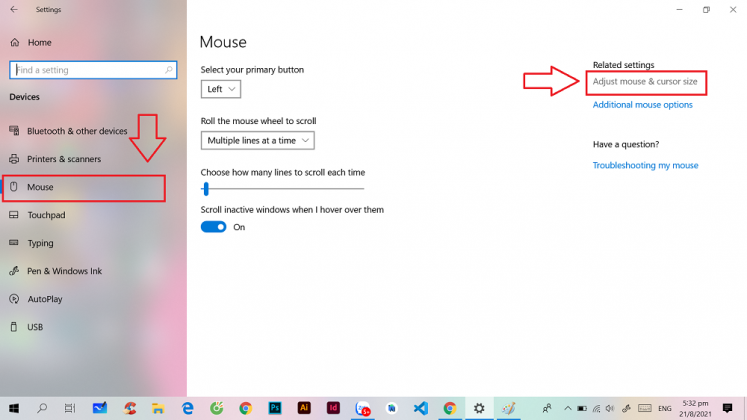
Task: Click Troubleshooting my mouse link
Action: [645, 165]
